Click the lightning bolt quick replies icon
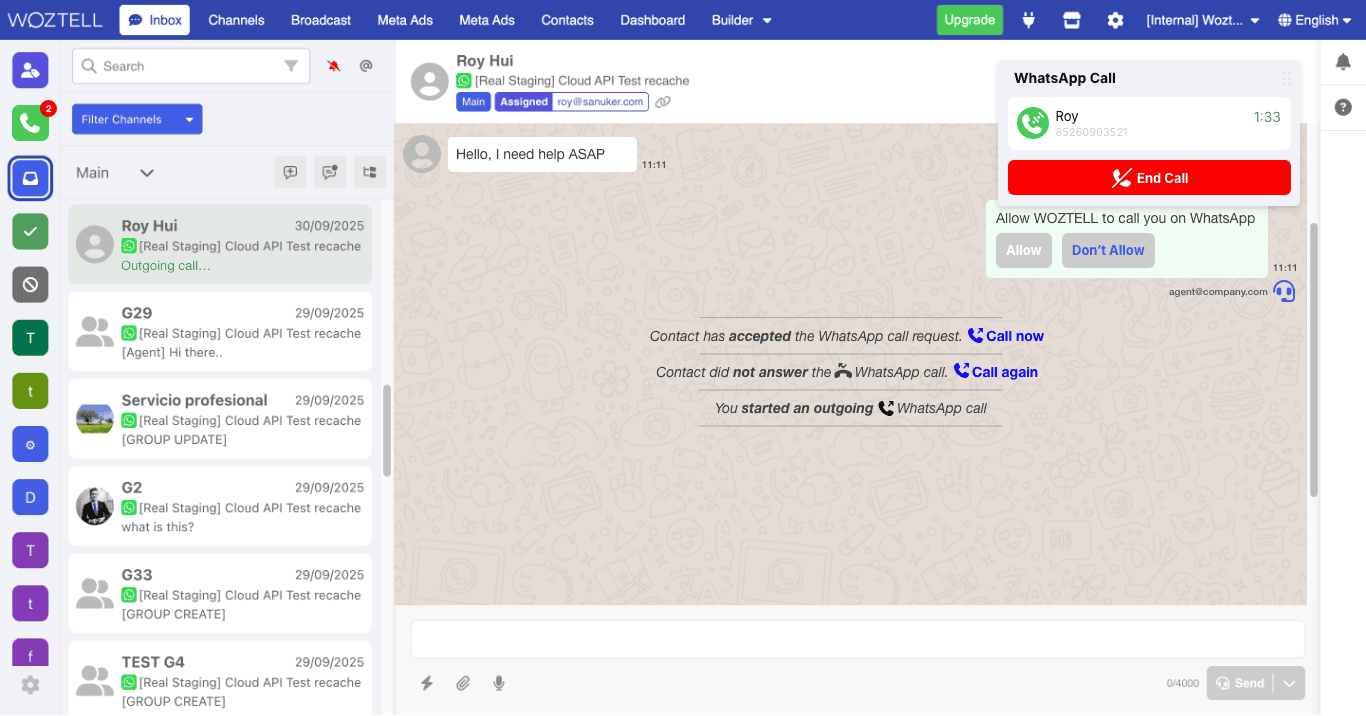1366x716 pixels. pyautogui.click(x=427, y=683)
